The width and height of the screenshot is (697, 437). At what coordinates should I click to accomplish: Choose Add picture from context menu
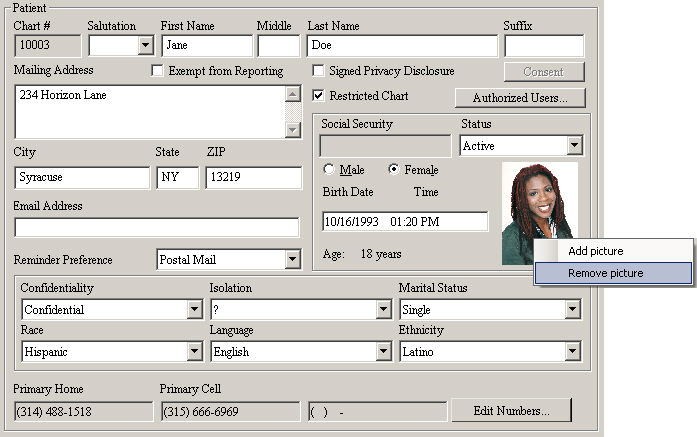[x=595, y=251]
